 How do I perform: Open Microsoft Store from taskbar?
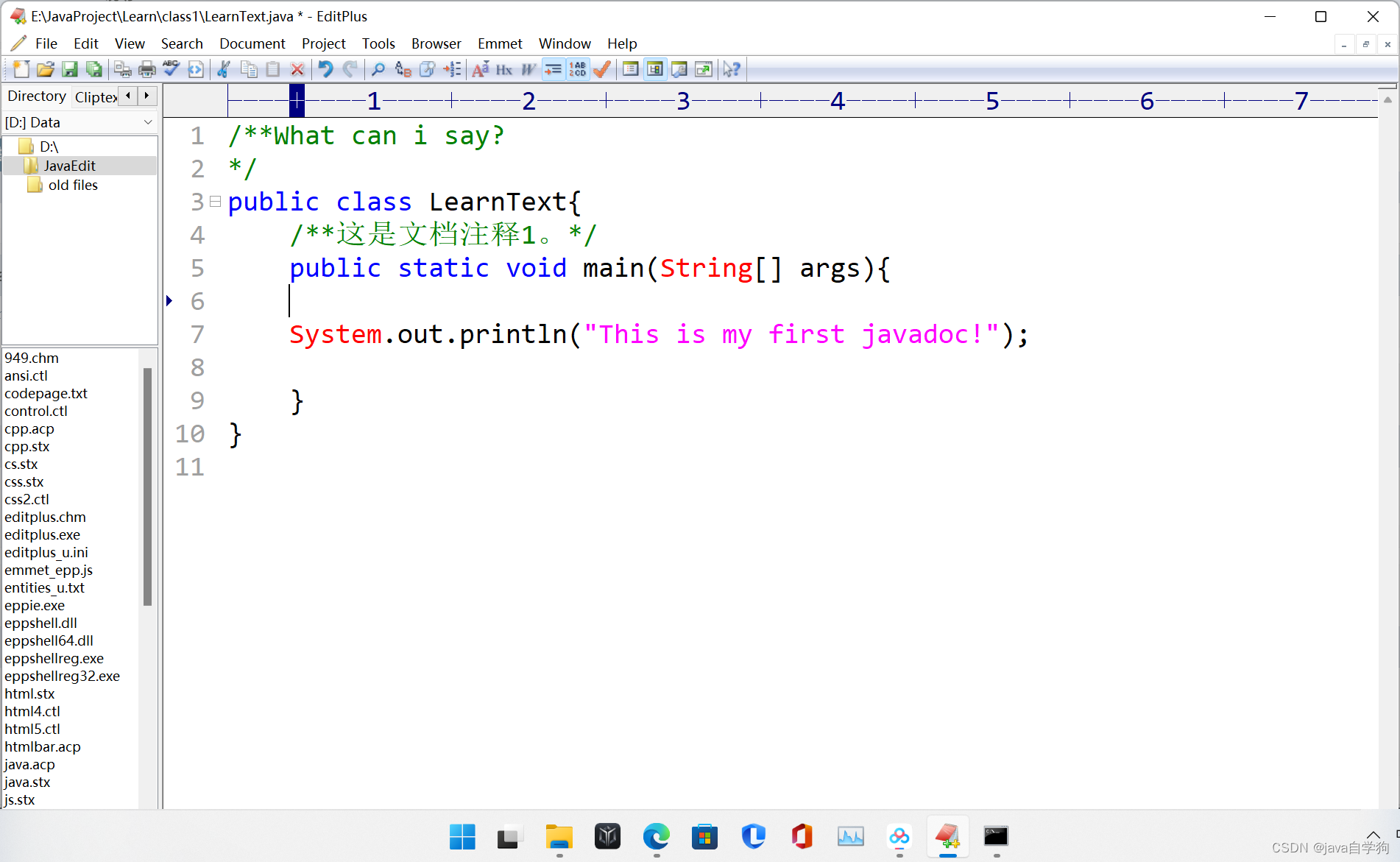(x=704, y=836)
